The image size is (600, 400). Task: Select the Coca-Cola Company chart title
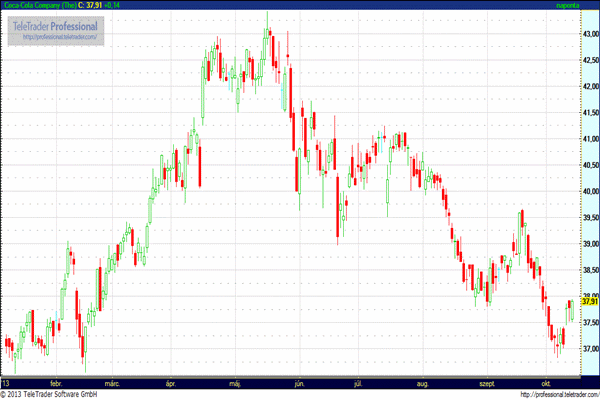point(36,5)
